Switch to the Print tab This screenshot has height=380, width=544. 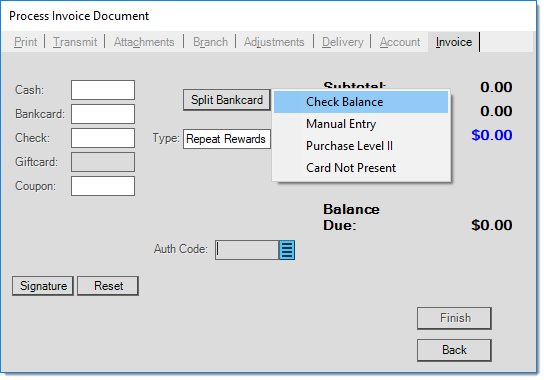(x=26, y=42)
